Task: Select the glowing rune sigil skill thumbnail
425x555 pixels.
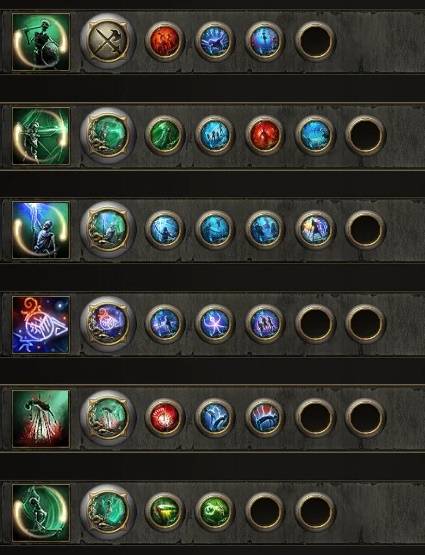Action: 41,325
